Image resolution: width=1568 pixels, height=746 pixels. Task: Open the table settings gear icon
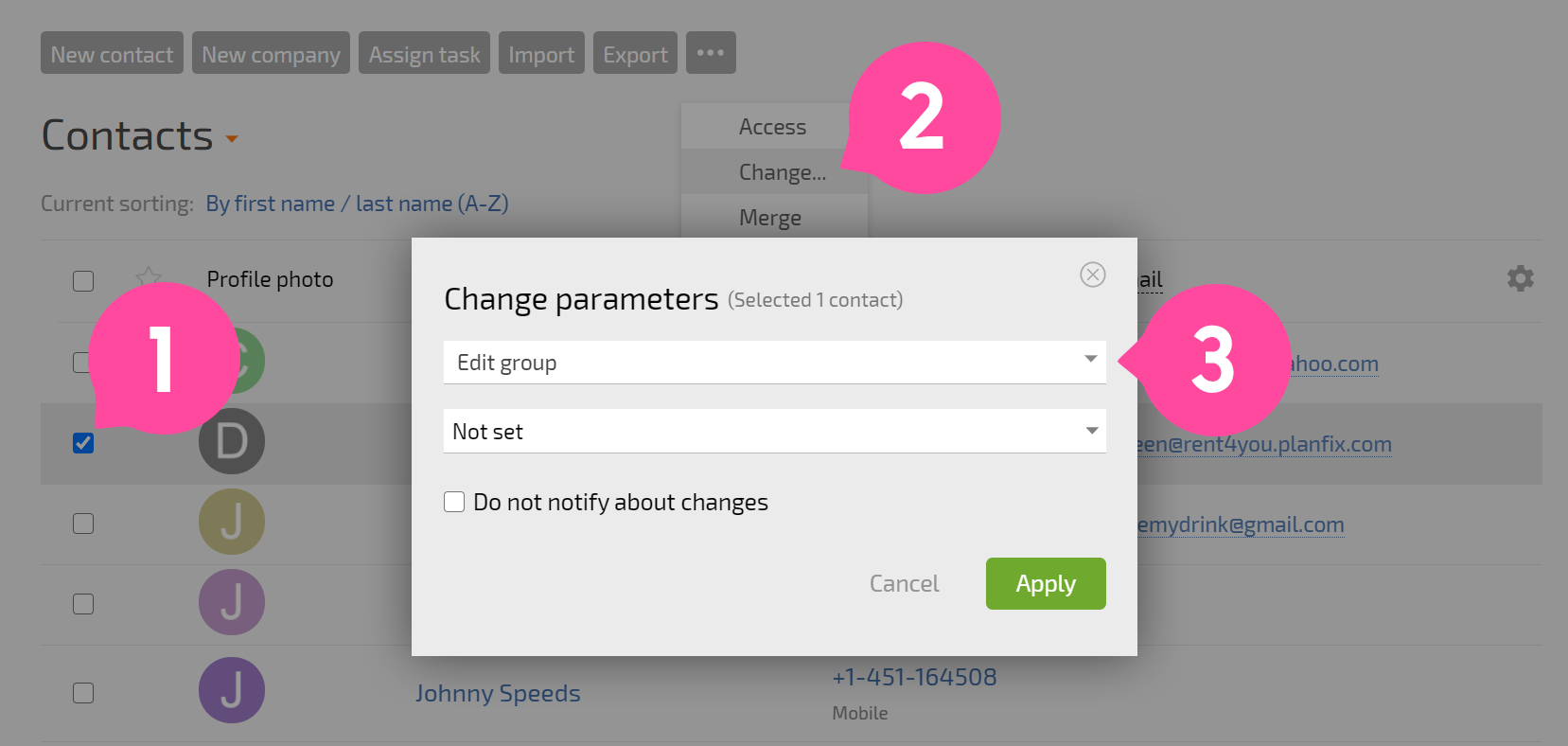tap(1521, 278)
